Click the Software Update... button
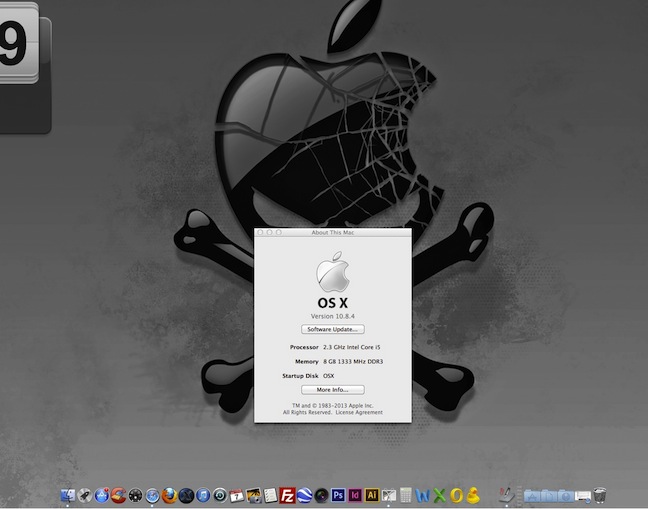This screenshot has width=648, height=509. [x=333, y=329]
